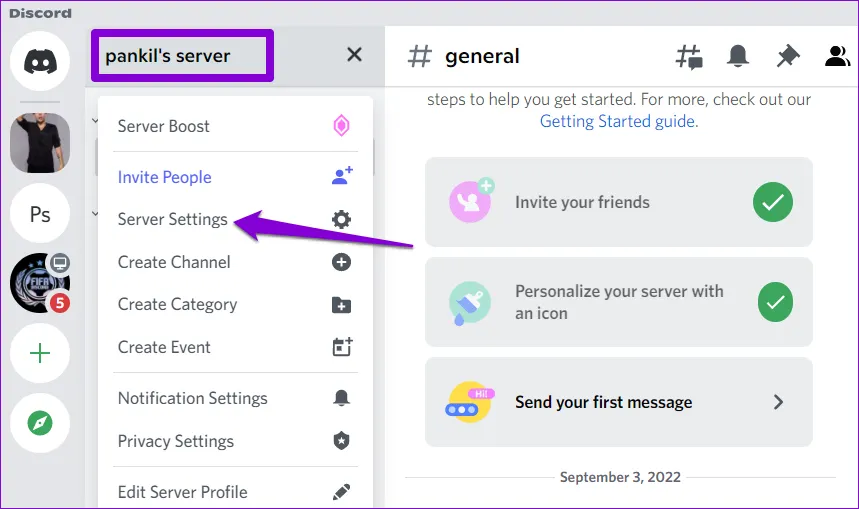
Task: Open Explore Discoverable Servers compass icon
Action: (x=40, y=424)
